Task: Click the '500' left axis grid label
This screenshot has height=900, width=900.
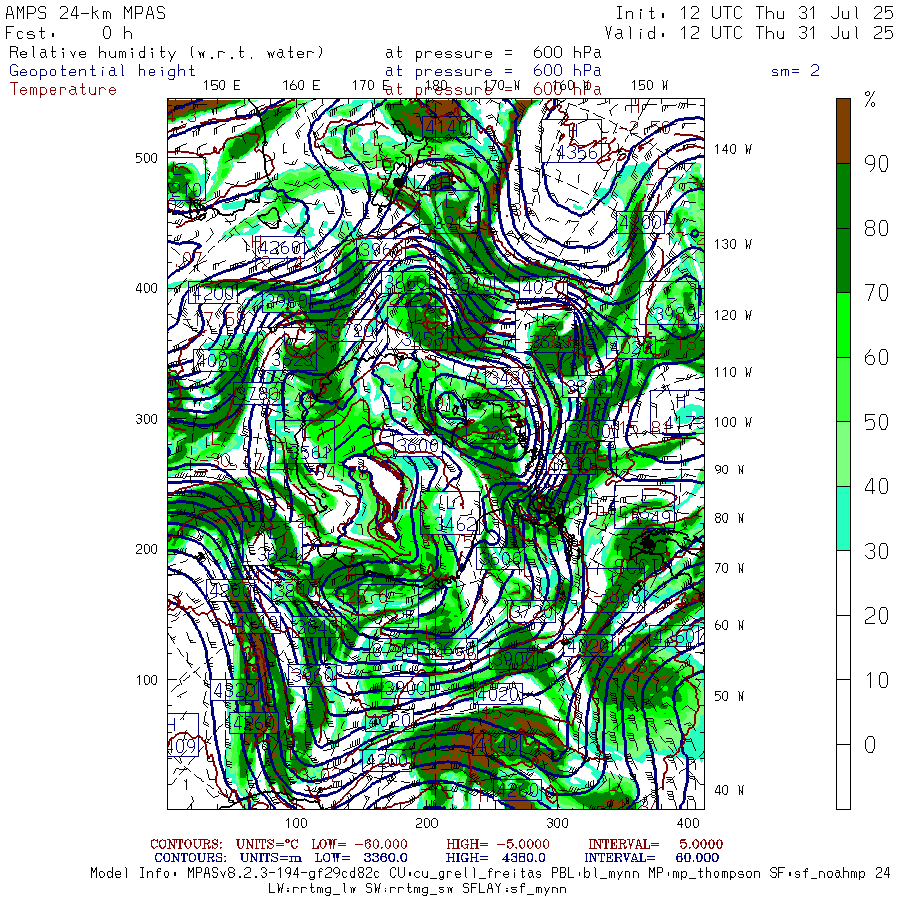Action: 146,158
